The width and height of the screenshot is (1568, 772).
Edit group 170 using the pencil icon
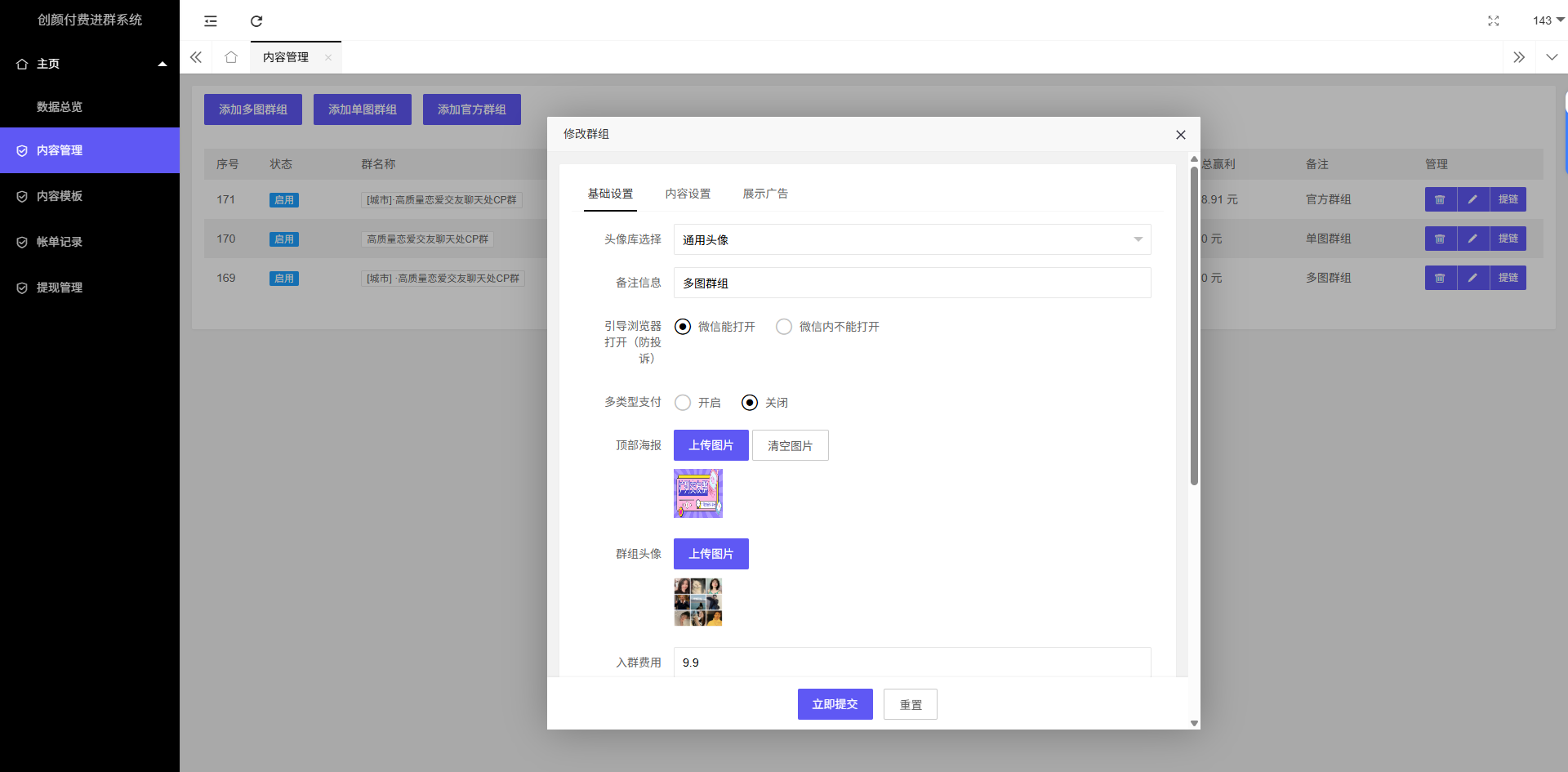tap(1473, 239)
